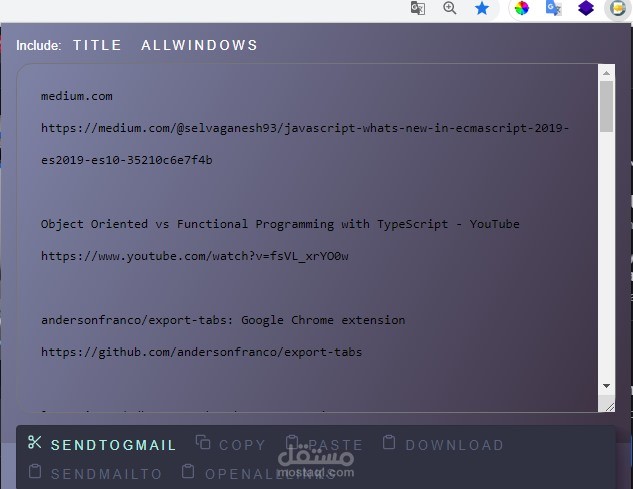
Task: Click the Object Oriented vs Functional Programming title
Action: [280, 224]
